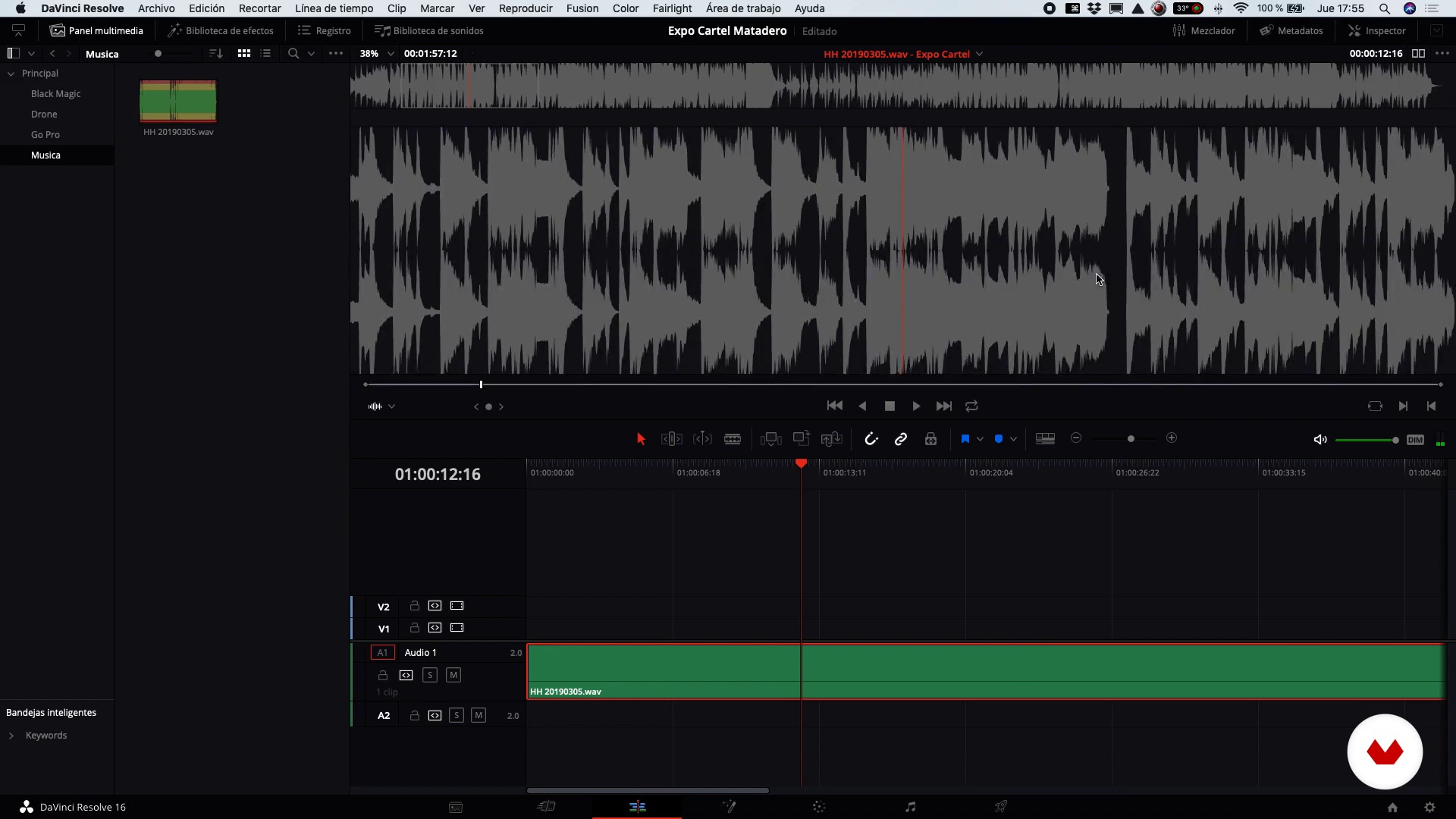The height and width of the screenshot is (819, 1456).
Task: Activate the Trim edit mode tool
Action: [671, 439]
